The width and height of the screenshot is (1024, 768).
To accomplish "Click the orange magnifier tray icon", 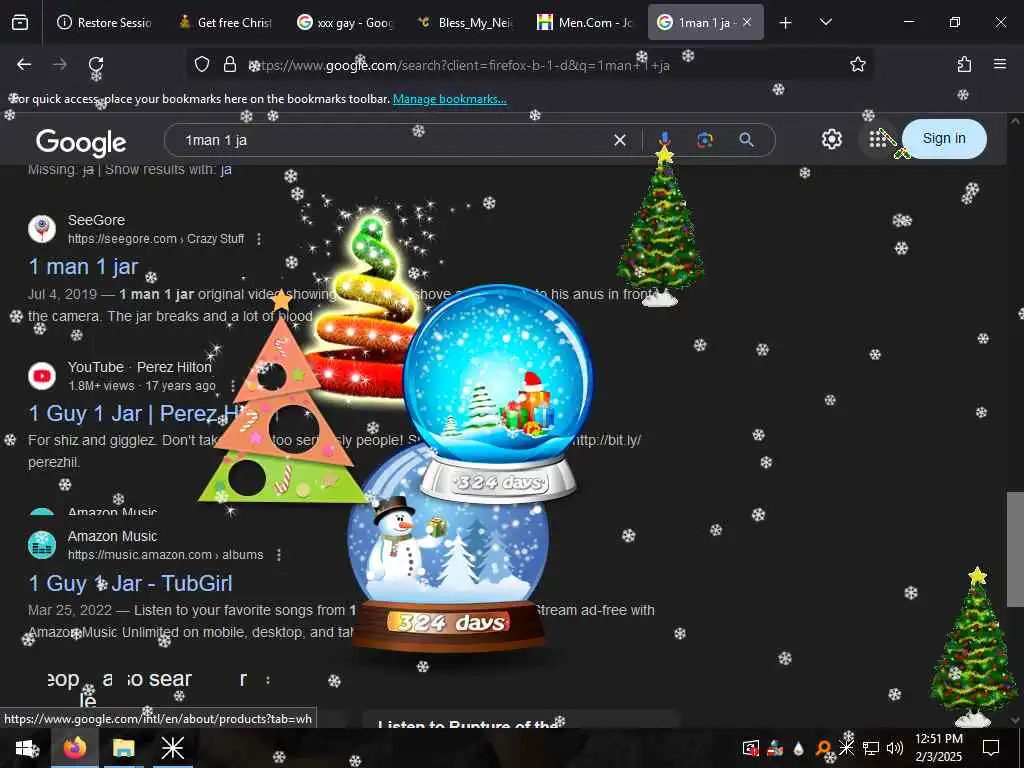I will click(x=823, y=748).
